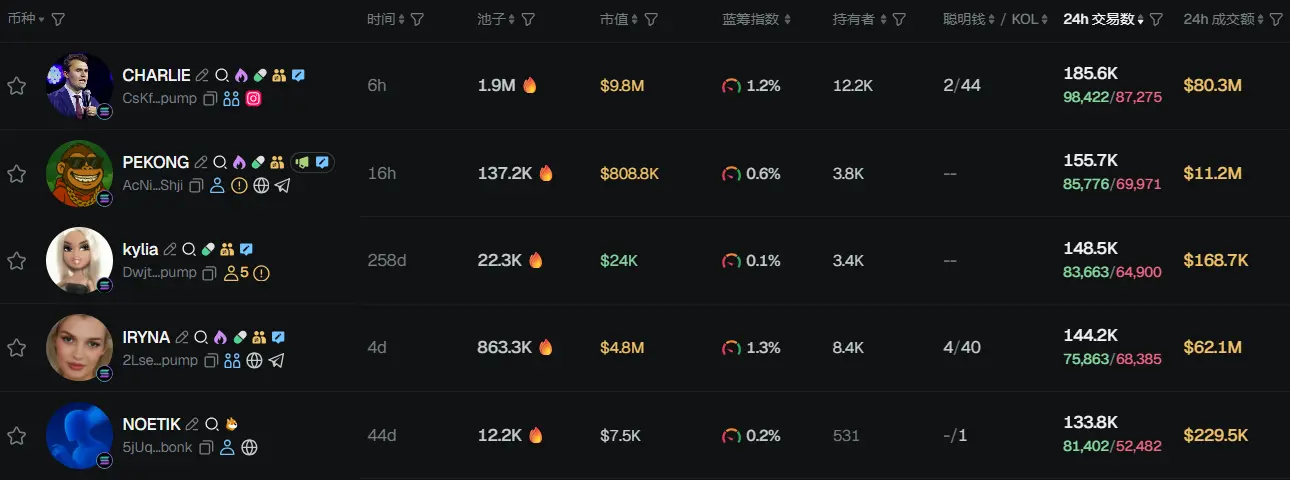Favorite the NOETIK token with its star

pyautogui.click(x=17, y=435)
